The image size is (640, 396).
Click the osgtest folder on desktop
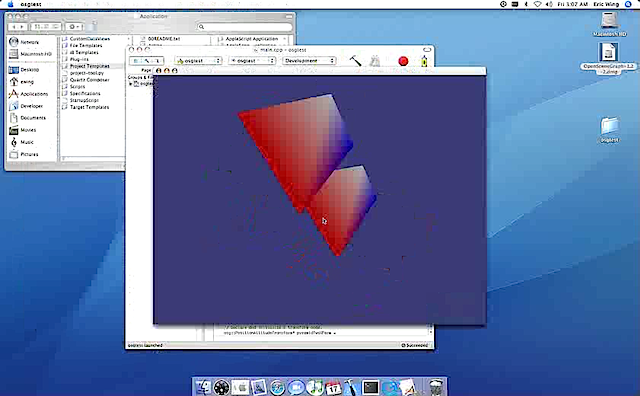pos(609,126)
